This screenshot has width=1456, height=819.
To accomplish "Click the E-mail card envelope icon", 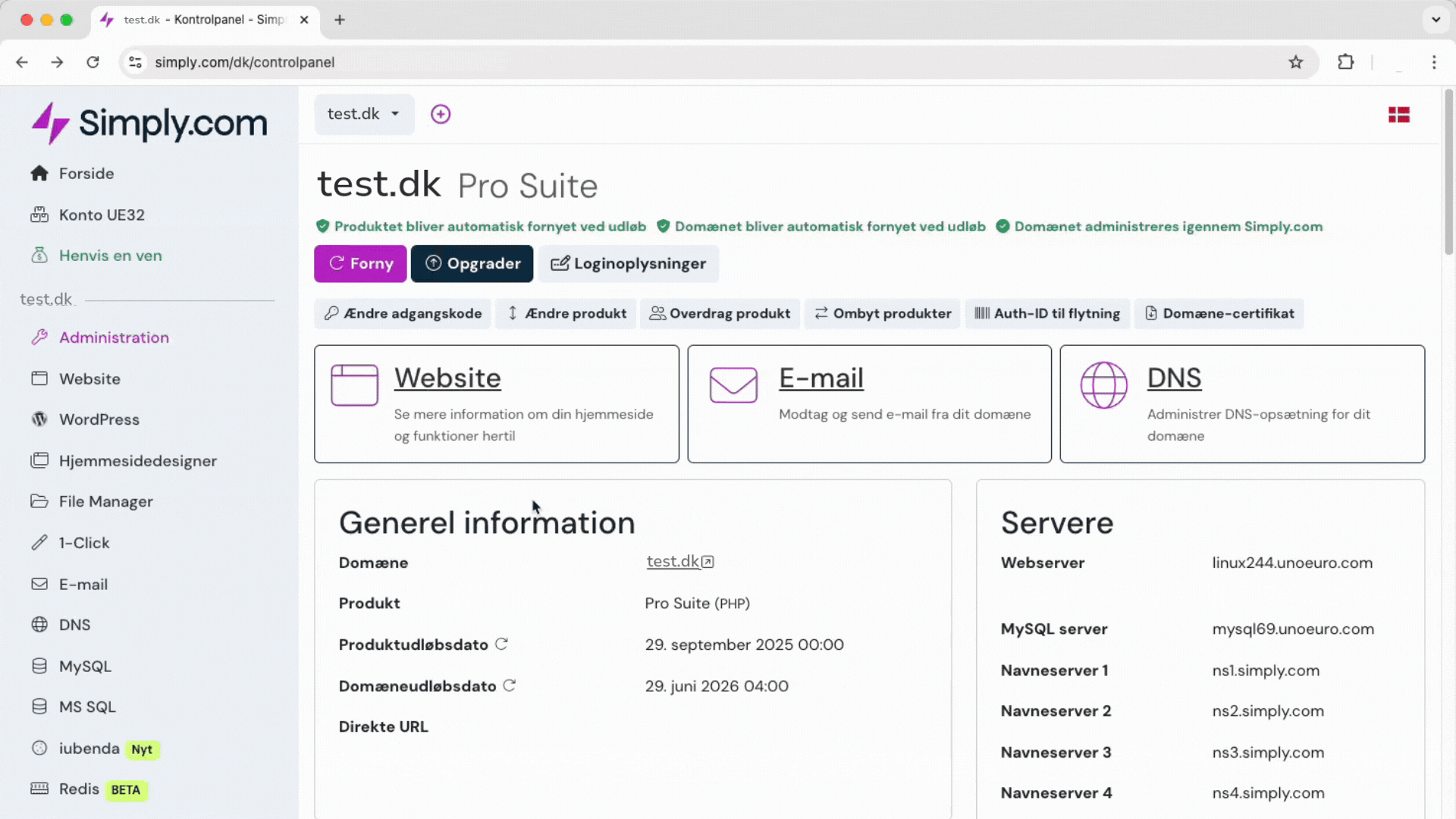I will [733, 385].
